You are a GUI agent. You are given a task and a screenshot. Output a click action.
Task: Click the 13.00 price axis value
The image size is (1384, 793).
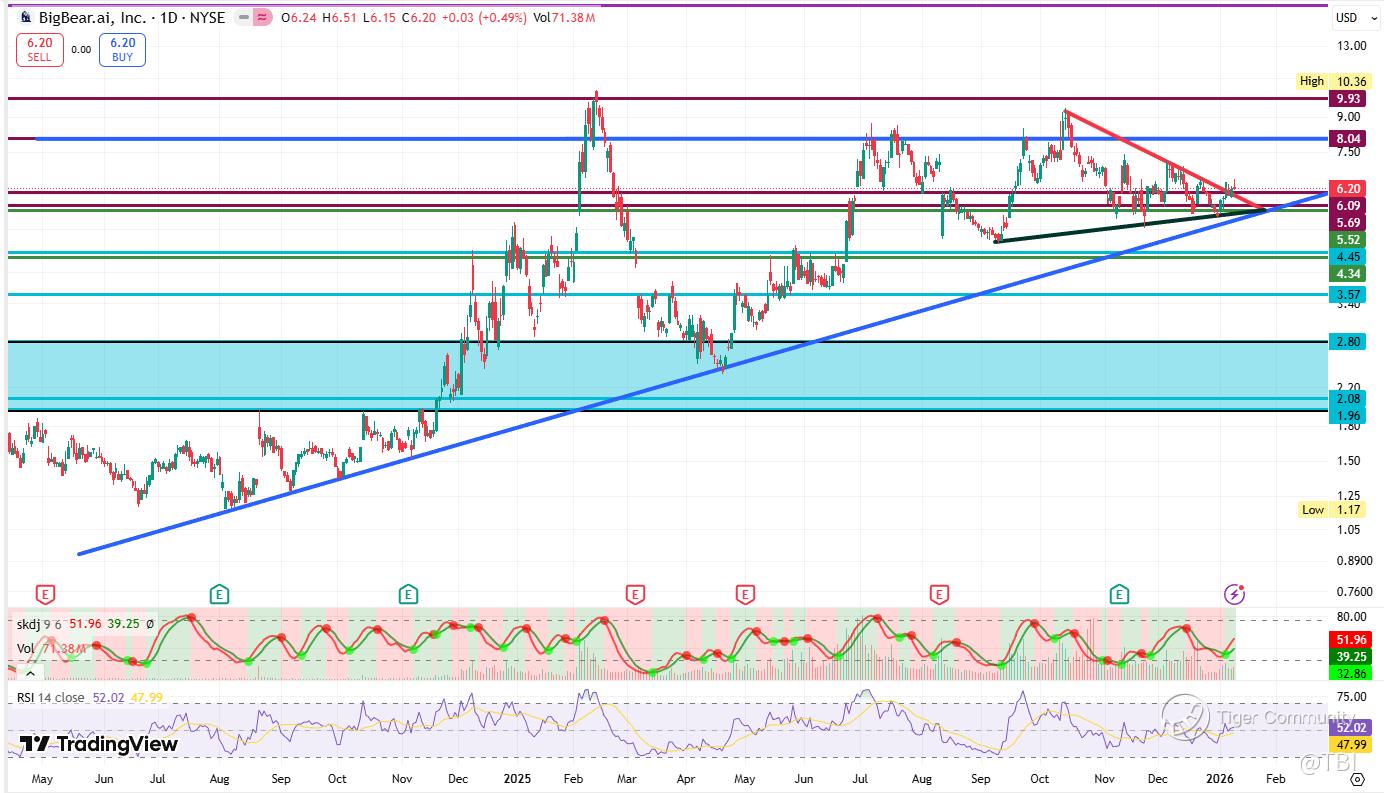[x=1351, y=46]
